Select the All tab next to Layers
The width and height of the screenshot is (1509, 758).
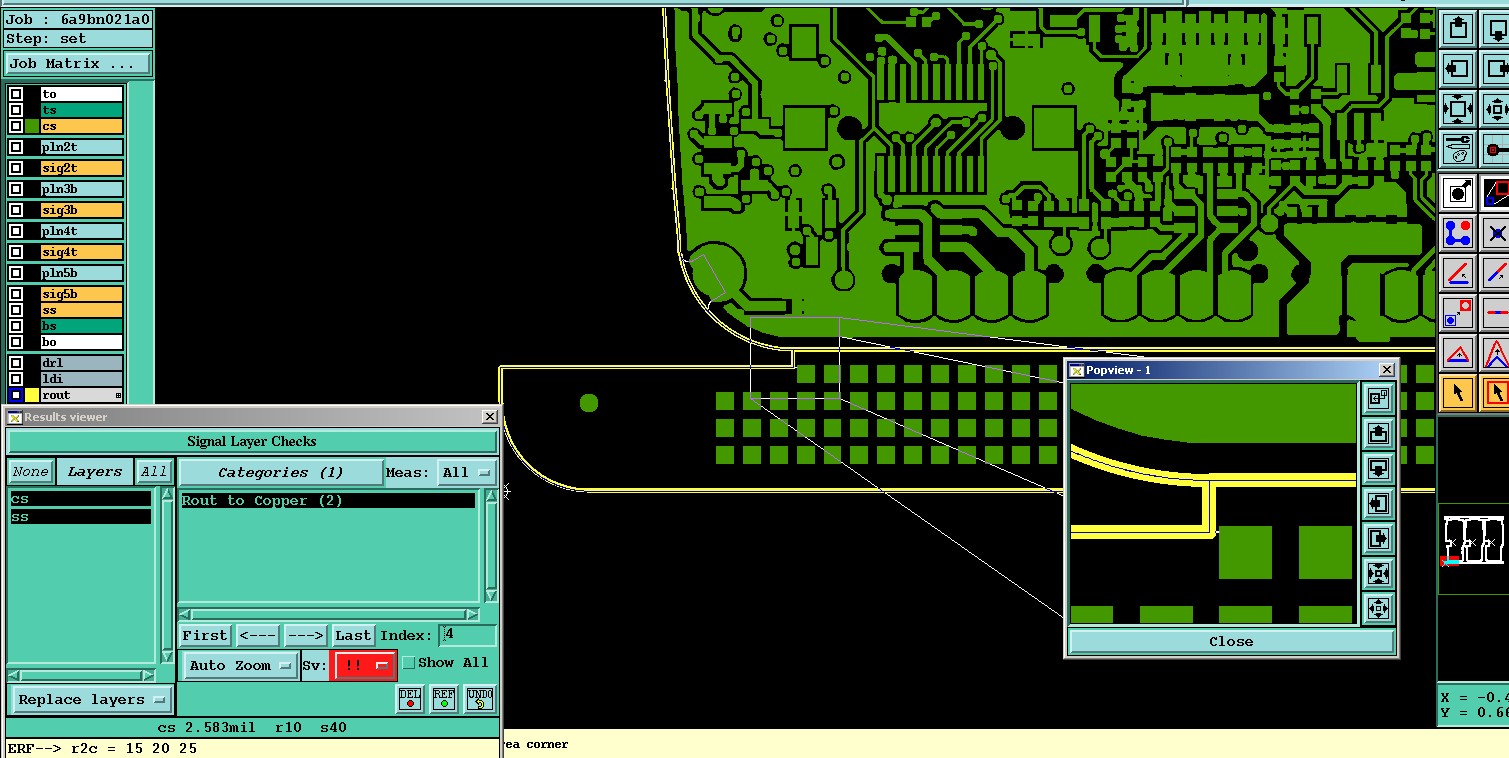[153, 472]
